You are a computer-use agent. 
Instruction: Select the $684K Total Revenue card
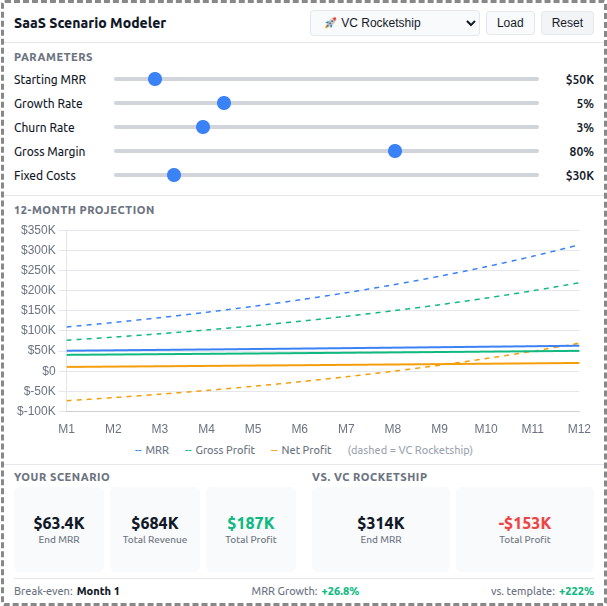[x=155, y=529]
